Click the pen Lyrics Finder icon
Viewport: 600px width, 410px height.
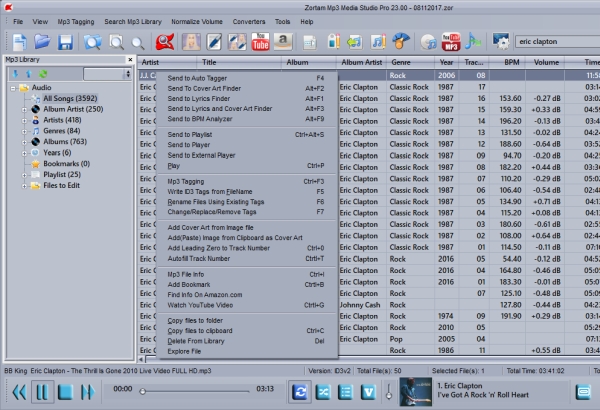pos(214,42)
